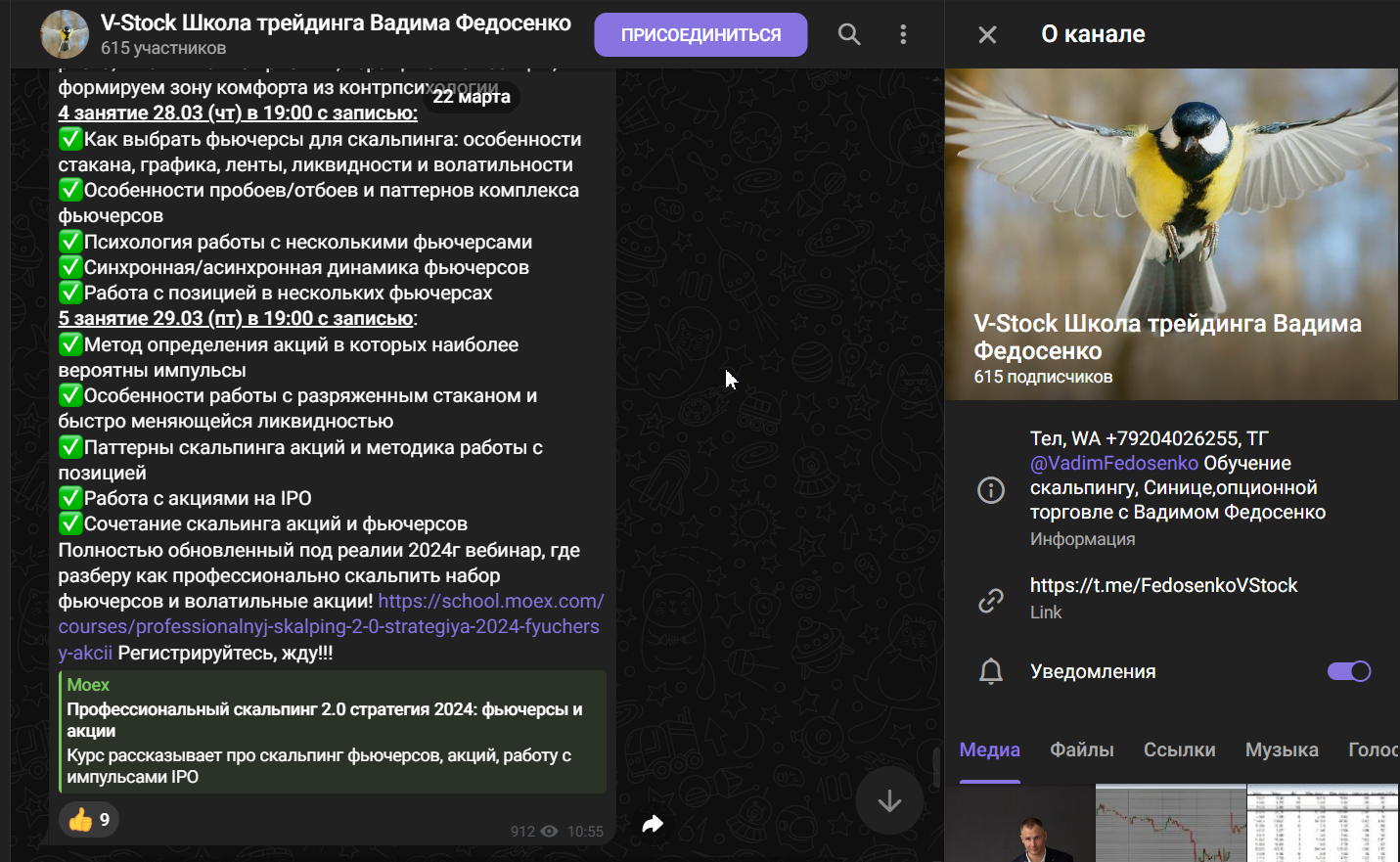The height and width of the screenshot is (862, 1400).
Task: Open search in channel
Action: [849, 35]
